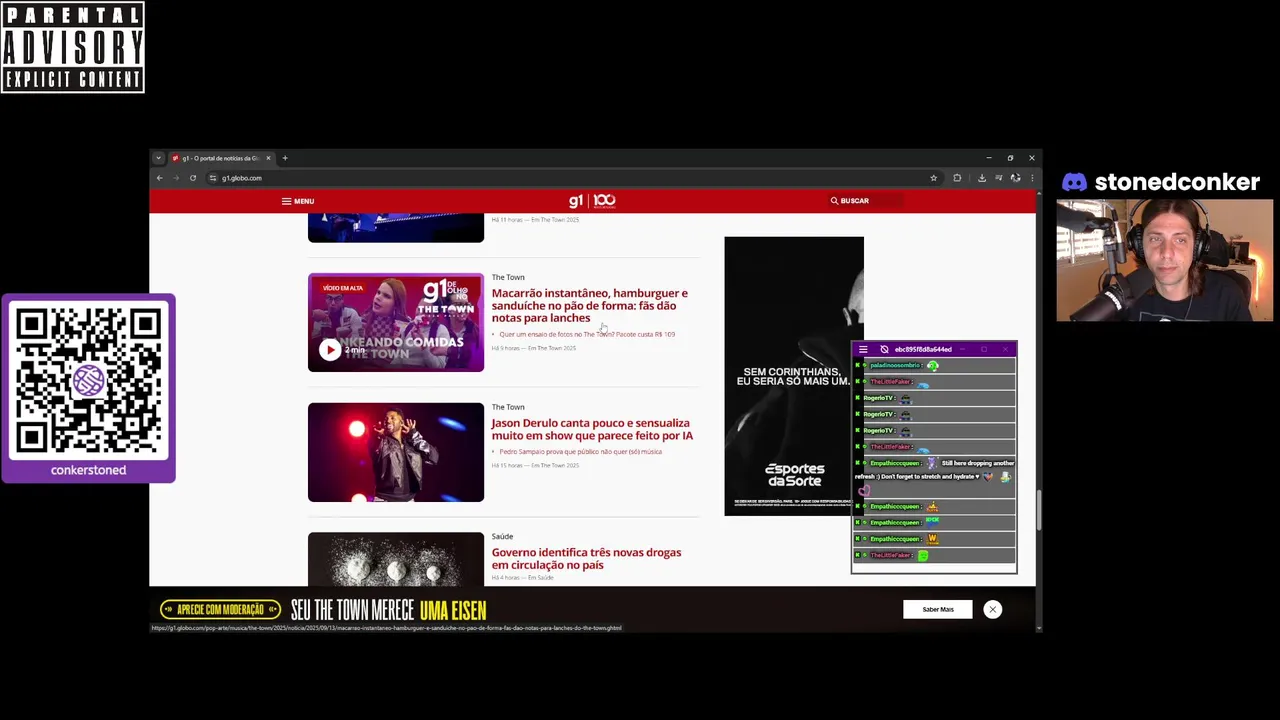Click the g1 100 logo in header
The width and height of the screenshot is (1280, 720).
pos(592,201)
